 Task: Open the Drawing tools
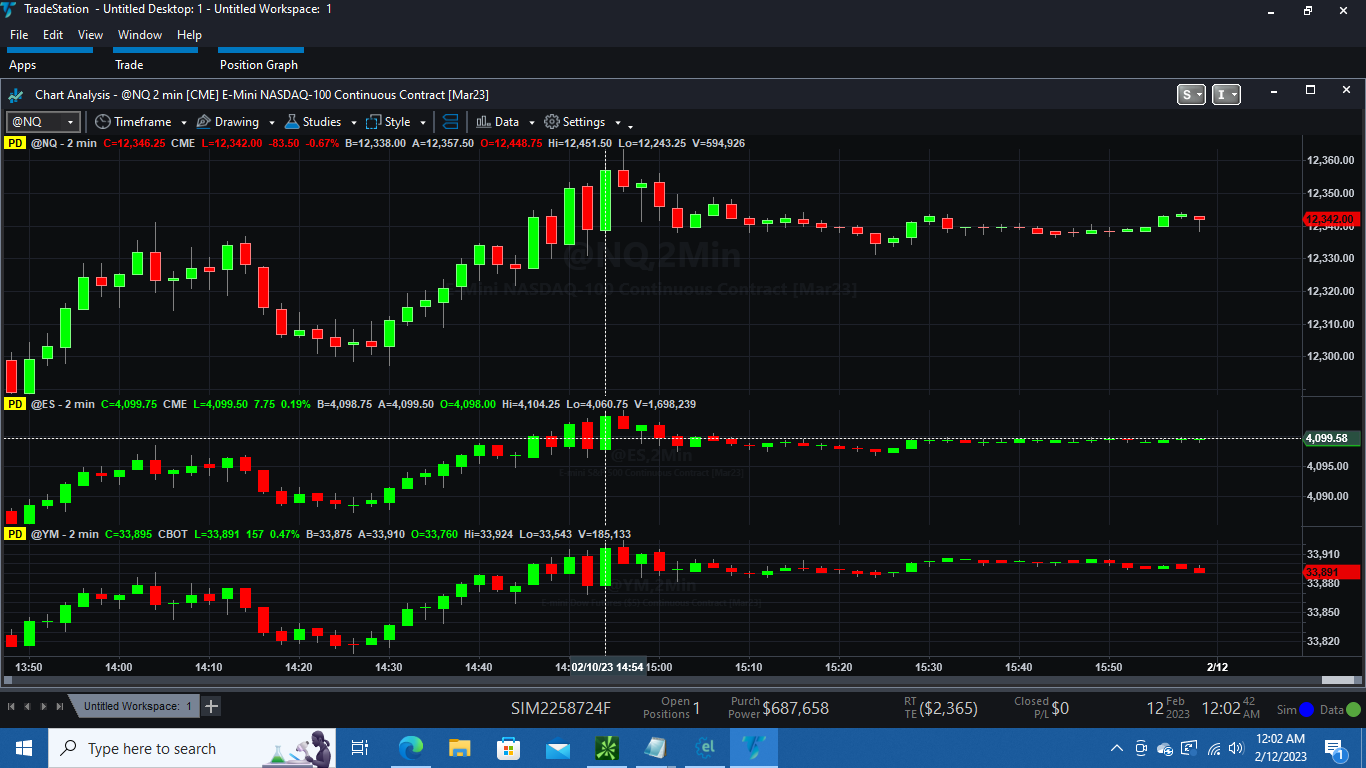click(x=227, y=122)
